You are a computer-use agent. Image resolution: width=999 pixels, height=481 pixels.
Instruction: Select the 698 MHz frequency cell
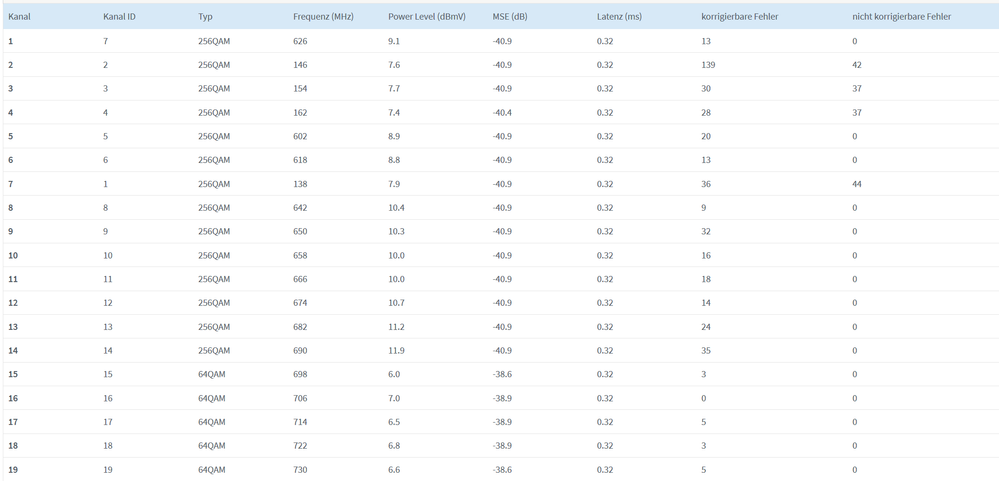click(x=300, y=375)
